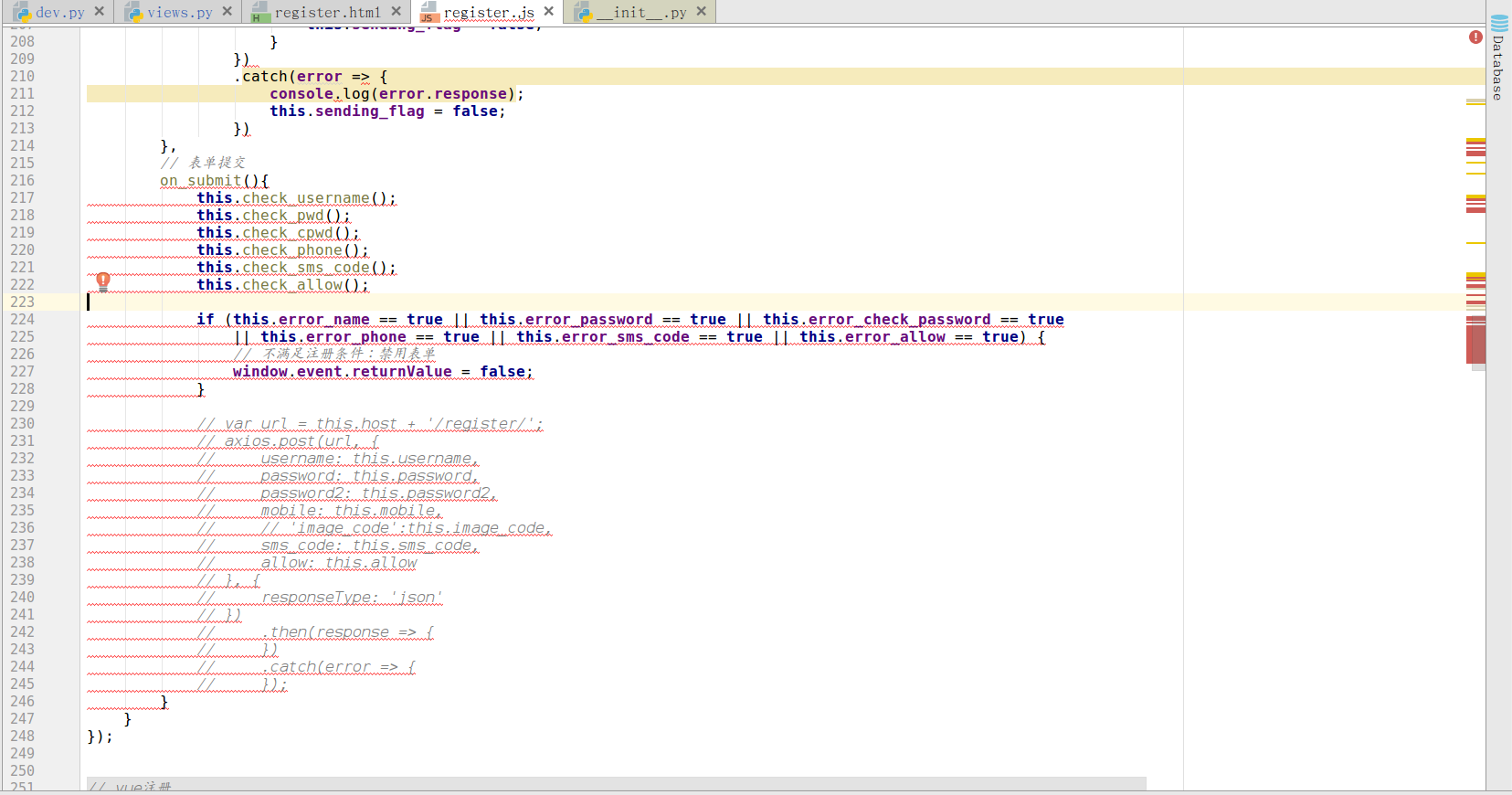Click commented allow: this.allow line
The image size is (1512, 795).
click(307, 563)
